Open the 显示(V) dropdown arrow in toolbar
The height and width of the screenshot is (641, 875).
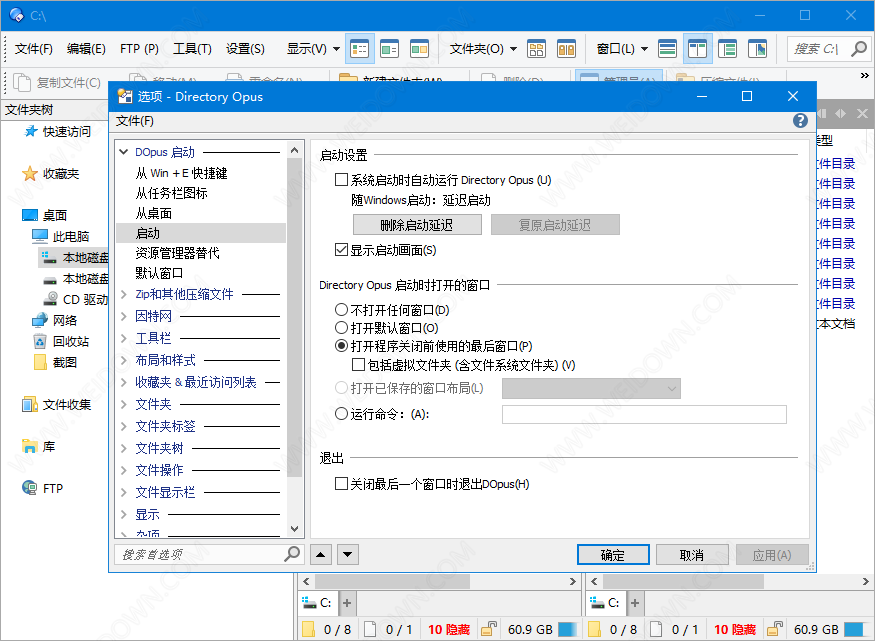[x=336, y=49]
